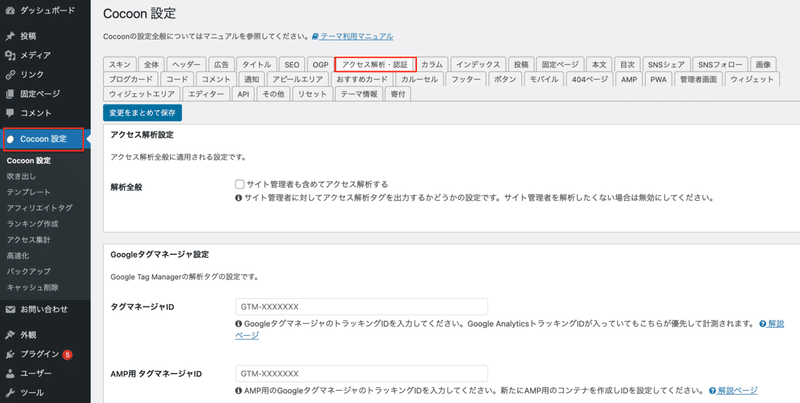Click the person icon beside ユーザー
Image resolution: width=800 pixels, height=403 pixels.
tap(10, 373)
